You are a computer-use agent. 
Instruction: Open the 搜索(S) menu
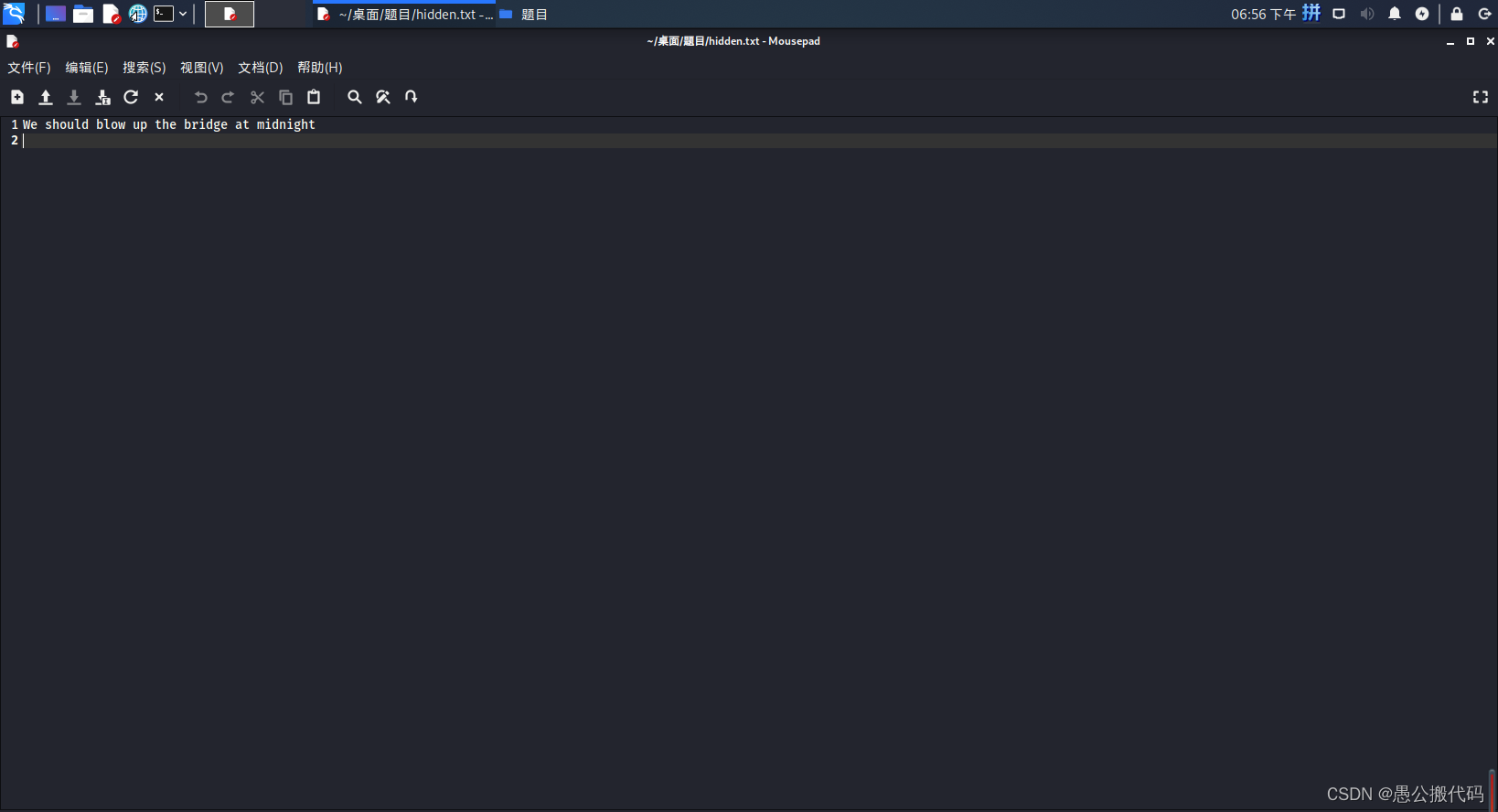pos(144,68)
